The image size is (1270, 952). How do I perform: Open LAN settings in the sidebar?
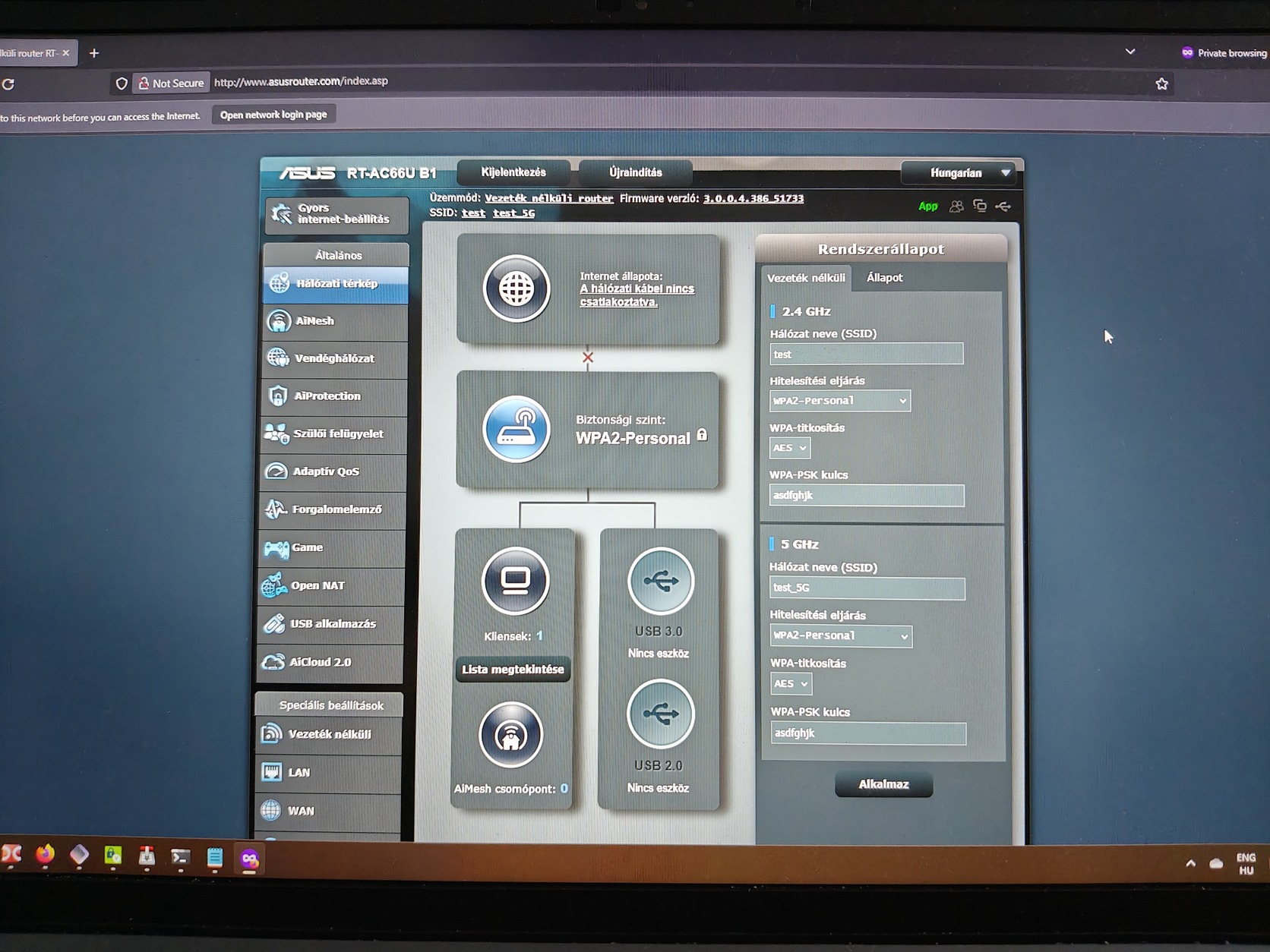click(327, 773)
